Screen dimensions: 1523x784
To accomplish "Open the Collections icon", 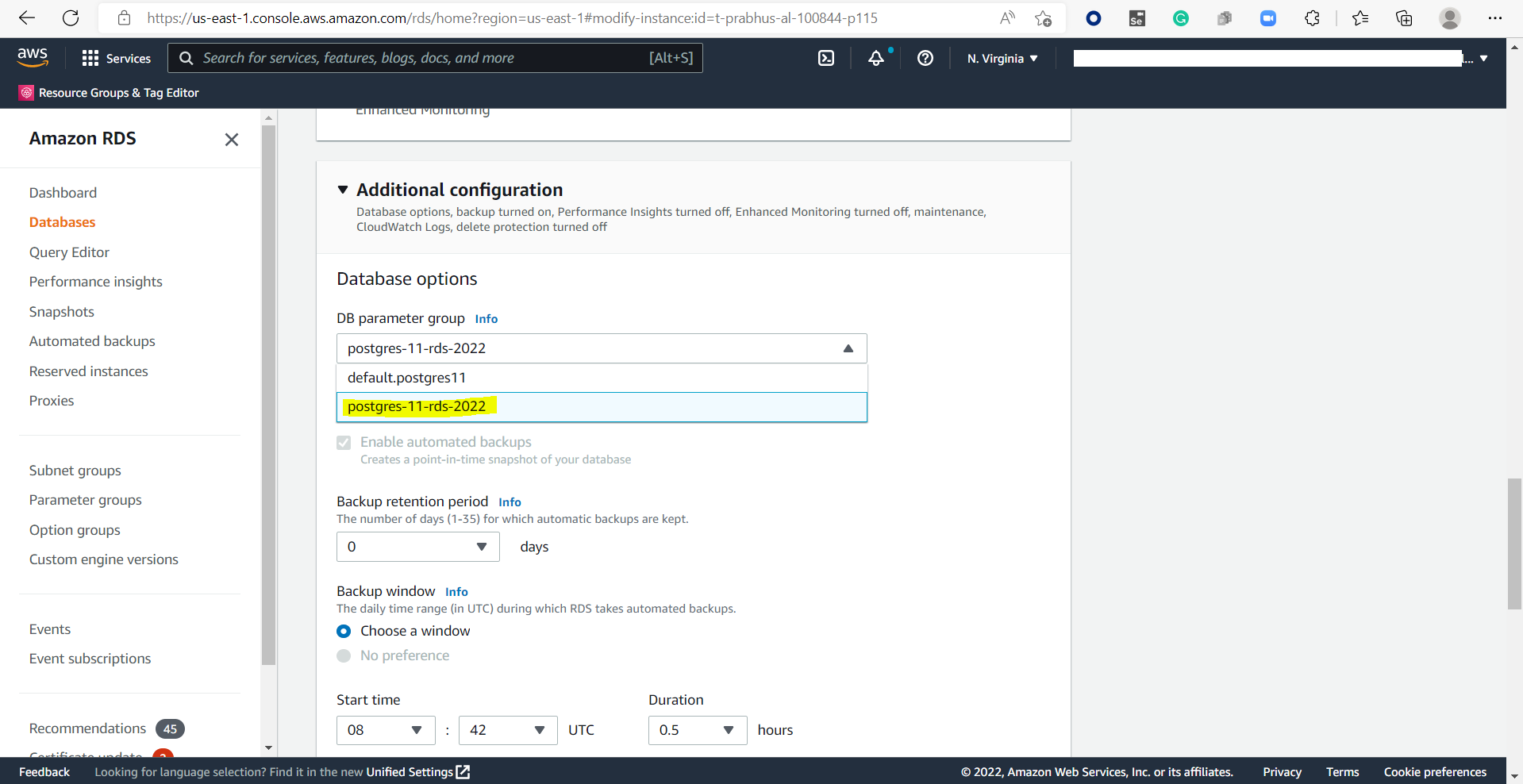I will point(1404,17).
